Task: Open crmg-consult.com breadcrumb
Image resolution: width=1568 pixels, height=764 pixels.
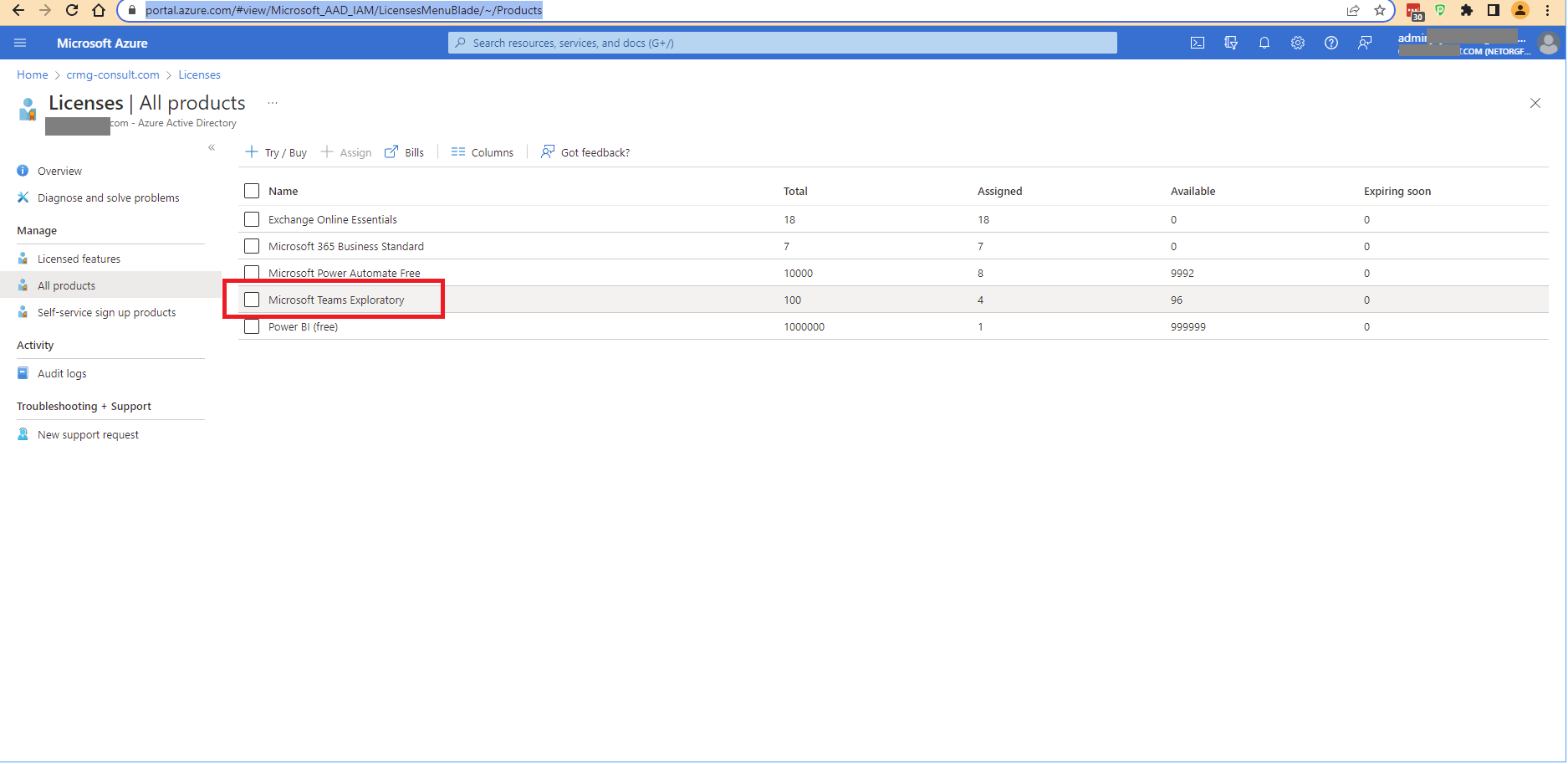Action: (x=113, y=74)
